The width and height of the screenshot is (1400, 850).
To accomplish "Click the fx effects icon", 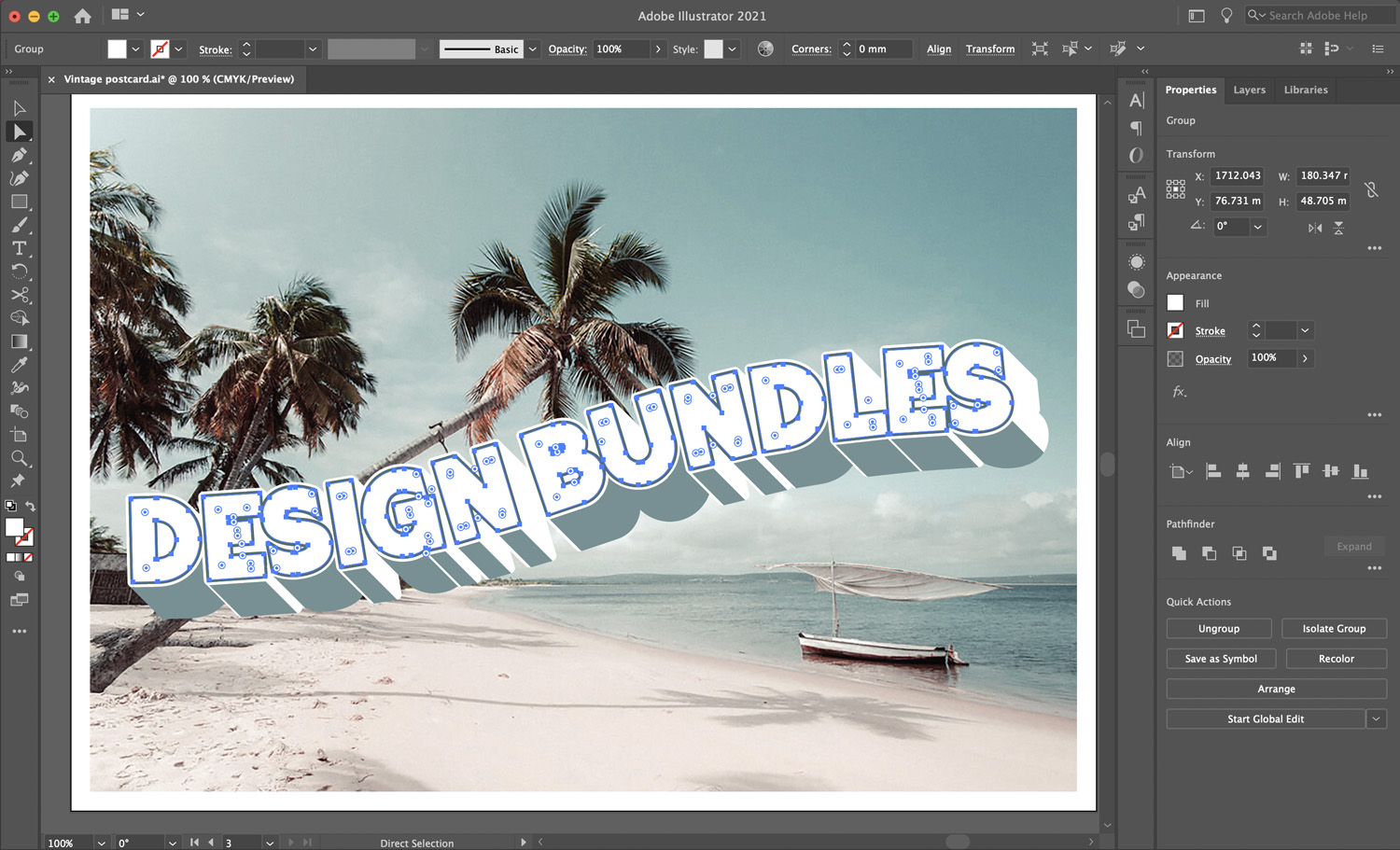I will coord(1180,392).
